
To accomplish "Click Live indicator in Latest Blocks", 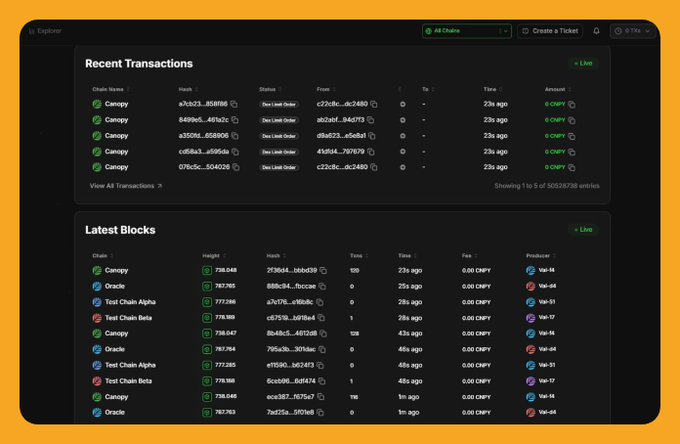I will pos(583,230).
